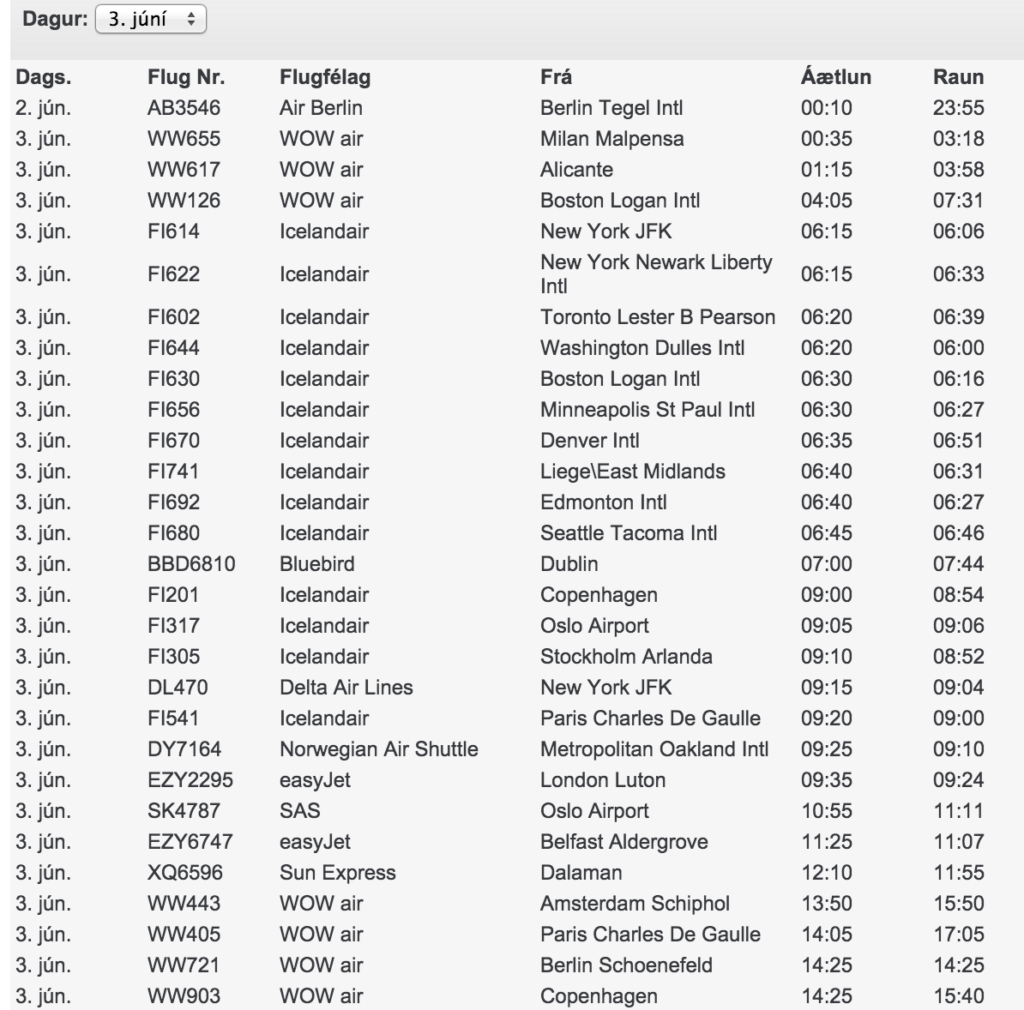Click the Bluebird airline name
Viewport: 1024px width, 1010px height.
click(317, 564)
